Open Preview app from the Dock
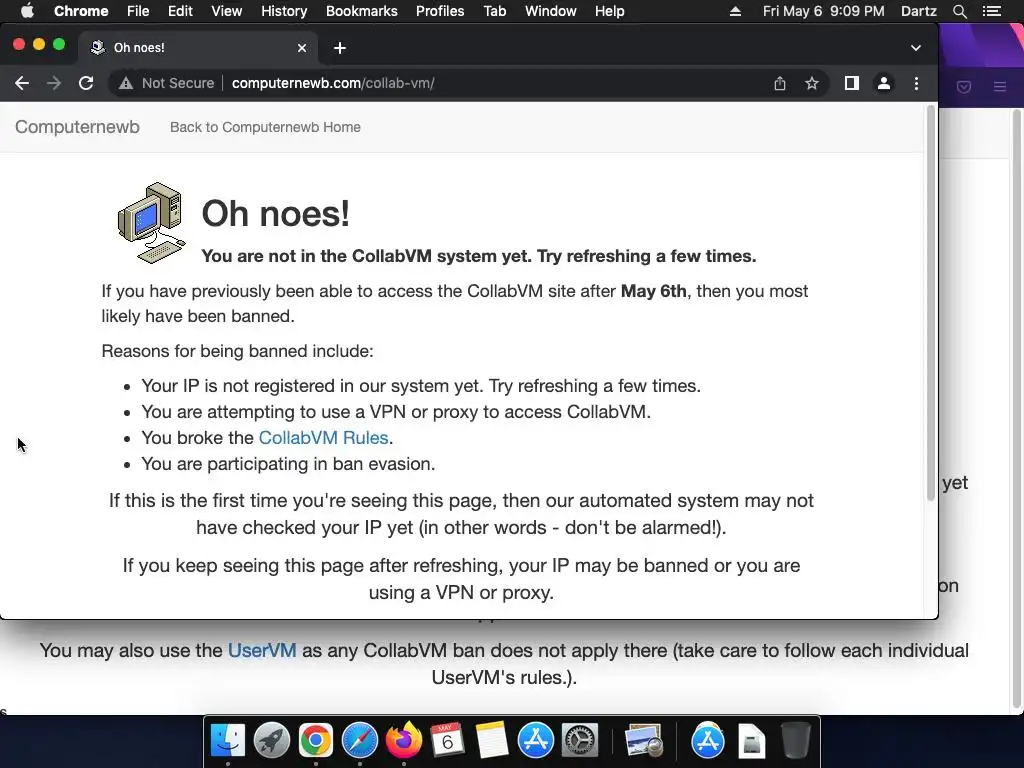This screenshot has height=768, width=1024. [x=644, y=741]
